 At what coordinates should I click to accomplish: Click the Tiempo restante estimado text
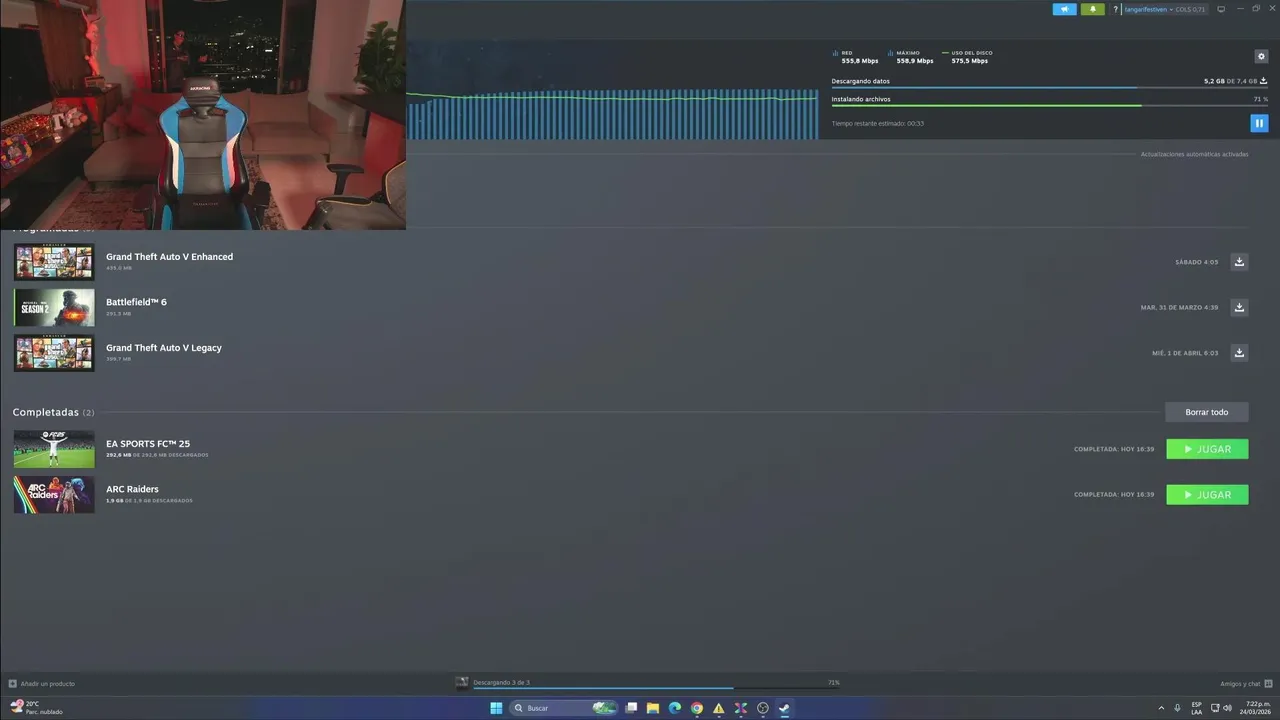[x=878, y=123]
